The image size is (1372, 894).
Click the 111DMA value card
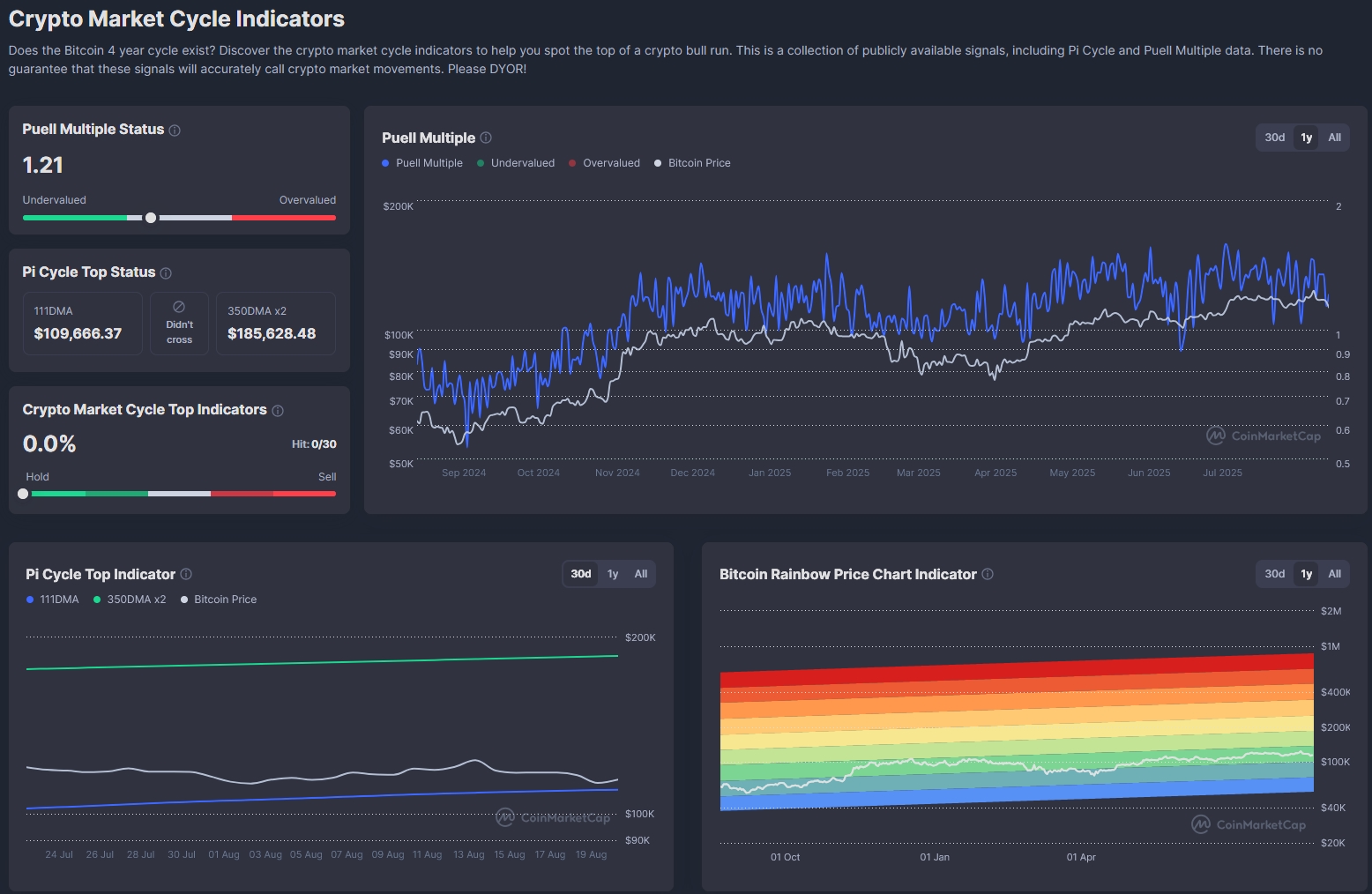pyautogui.click(x=82, y=324)
